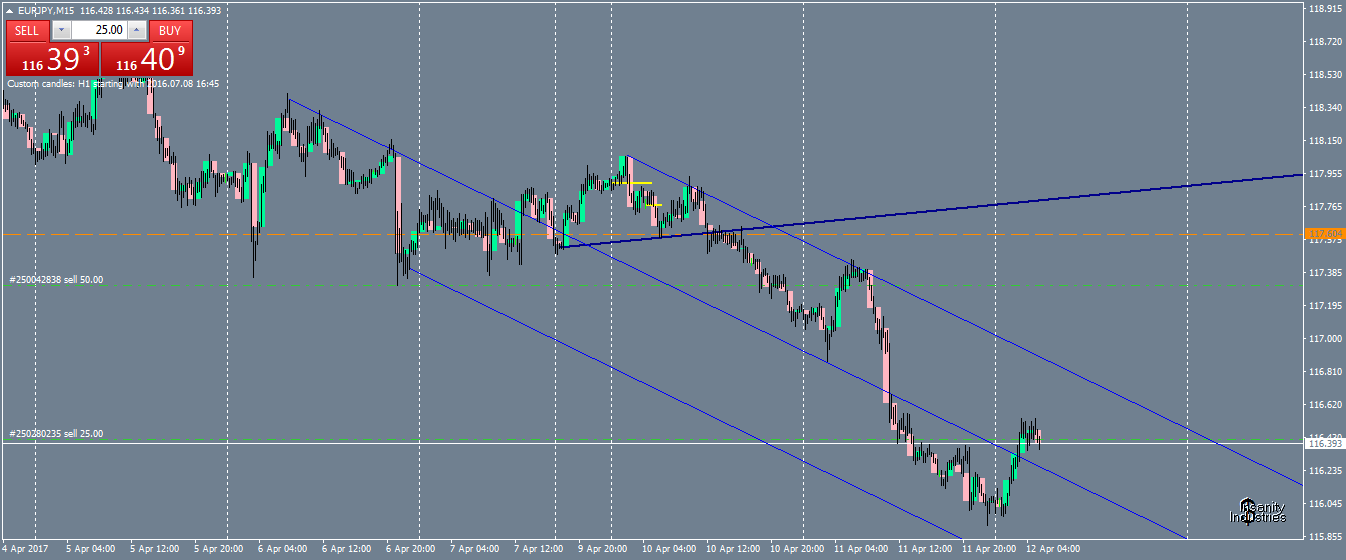1346x560 pixels.
Task: Click the 117.000 price scale label
Action: coord(1325,338)
